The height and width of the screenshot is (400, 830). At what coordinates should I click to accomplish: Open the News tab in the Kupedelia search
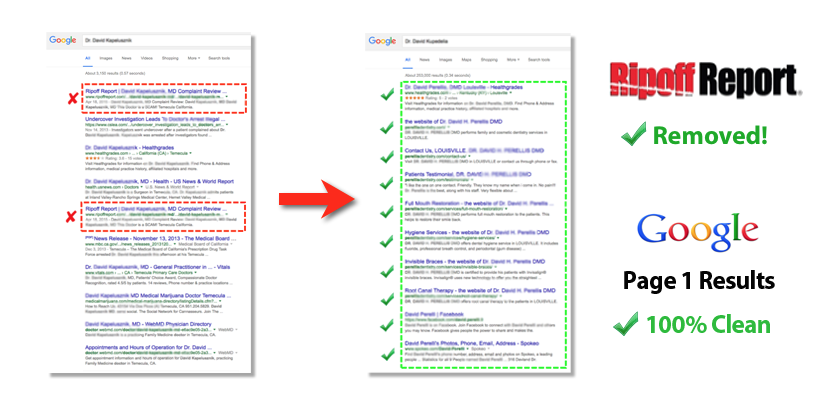click(x=425, y=60)
